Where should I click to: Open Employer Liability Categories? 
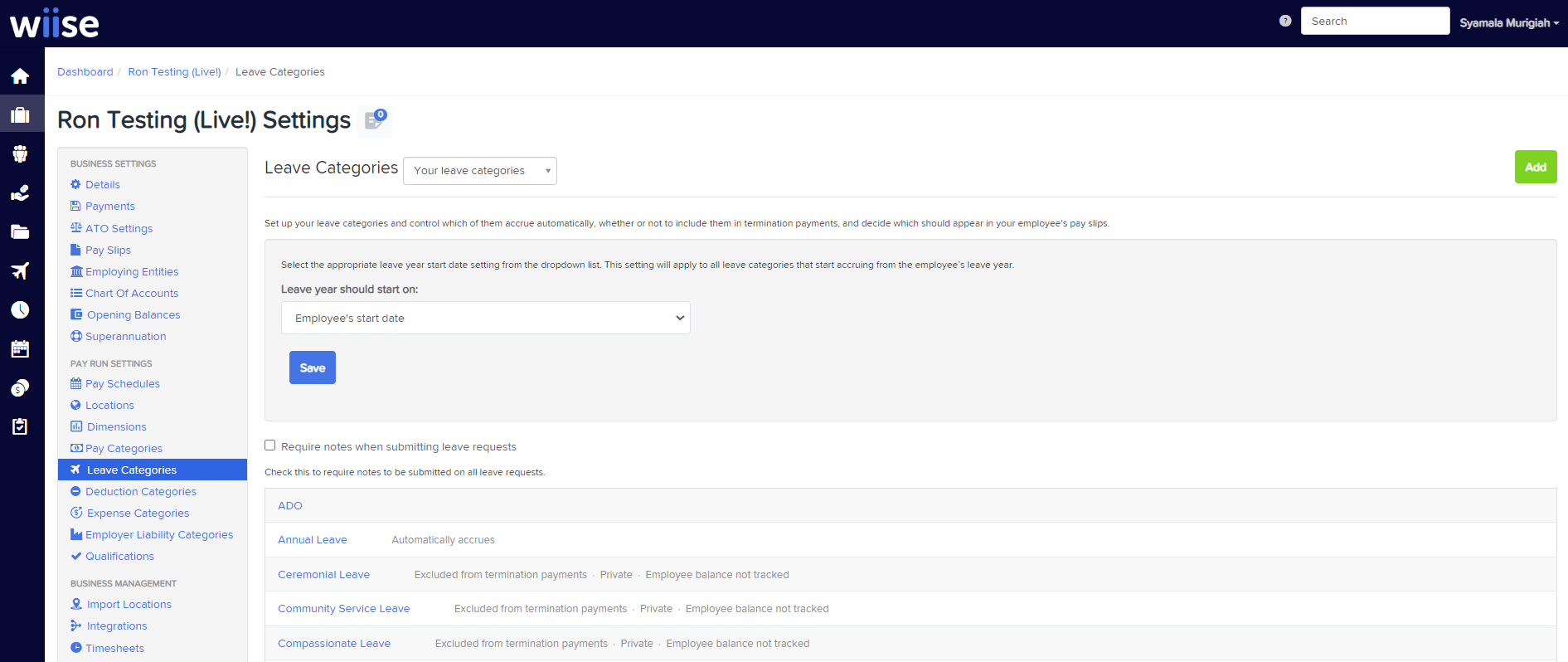159,534
